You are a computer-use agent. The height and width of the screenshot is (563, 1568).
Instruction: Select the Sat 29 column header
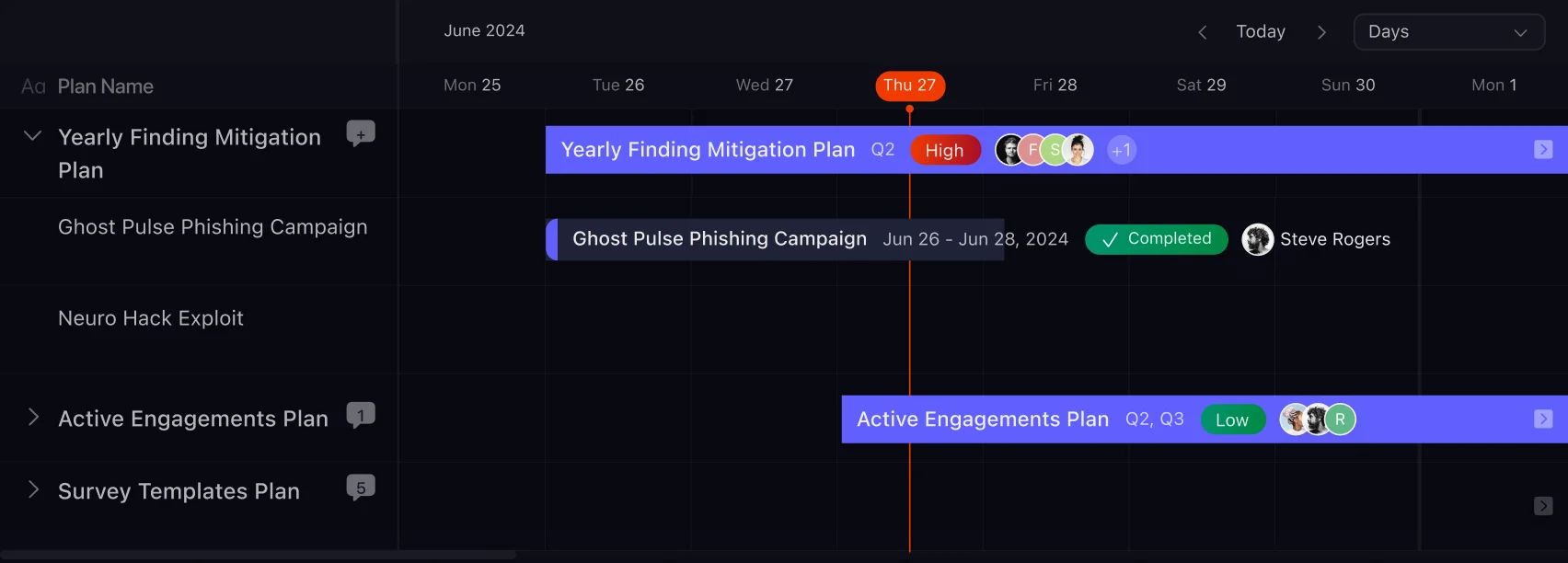click(1202, 86)
